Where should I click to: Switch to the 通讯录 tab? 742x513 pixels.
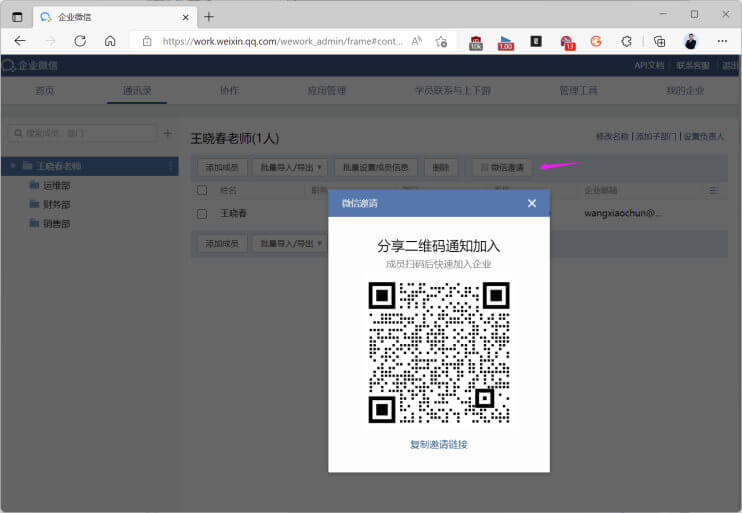[x=137, y=90]
